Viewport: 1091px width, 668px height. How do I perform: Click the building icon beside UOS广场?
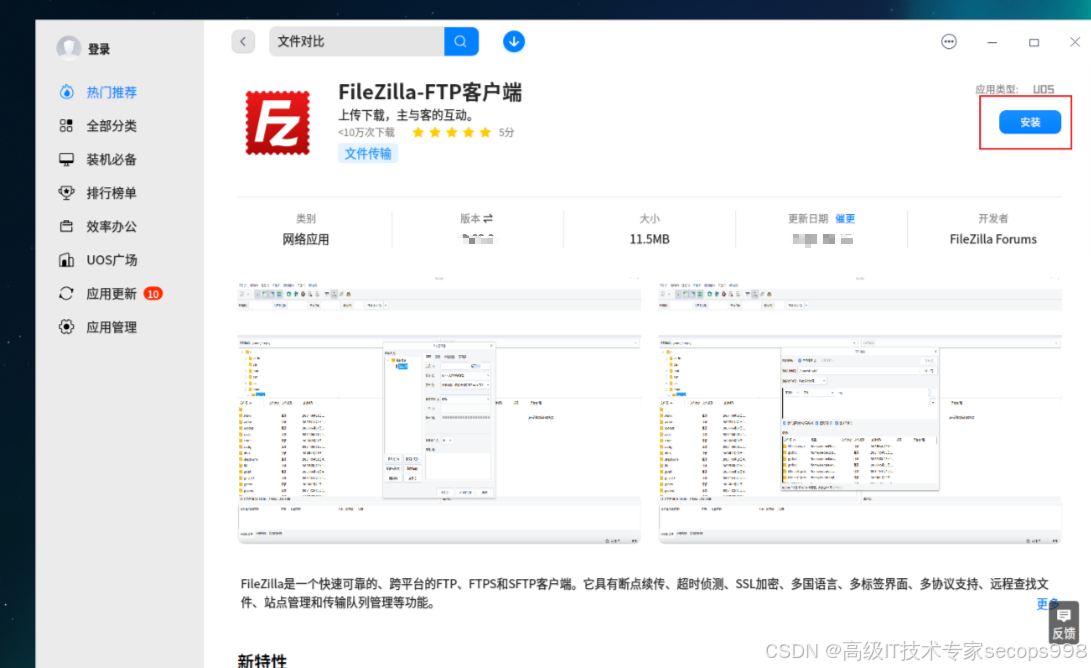(66, 260)
